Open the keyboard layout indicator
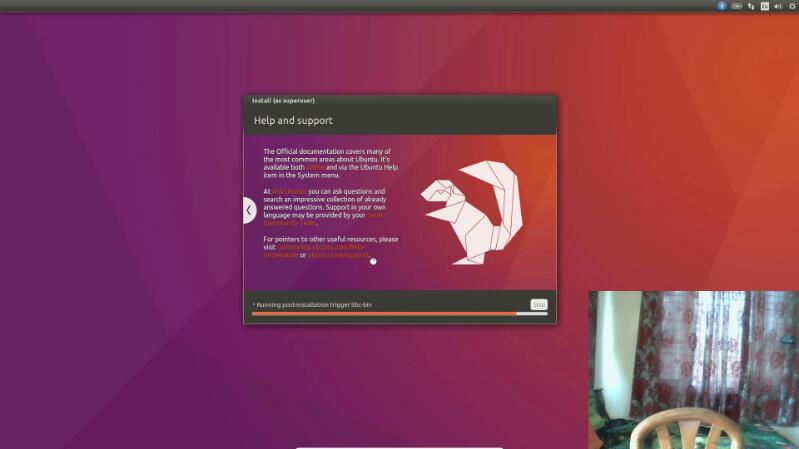The image size is (799, 449). pyautogui.click(x=765, y=6)
